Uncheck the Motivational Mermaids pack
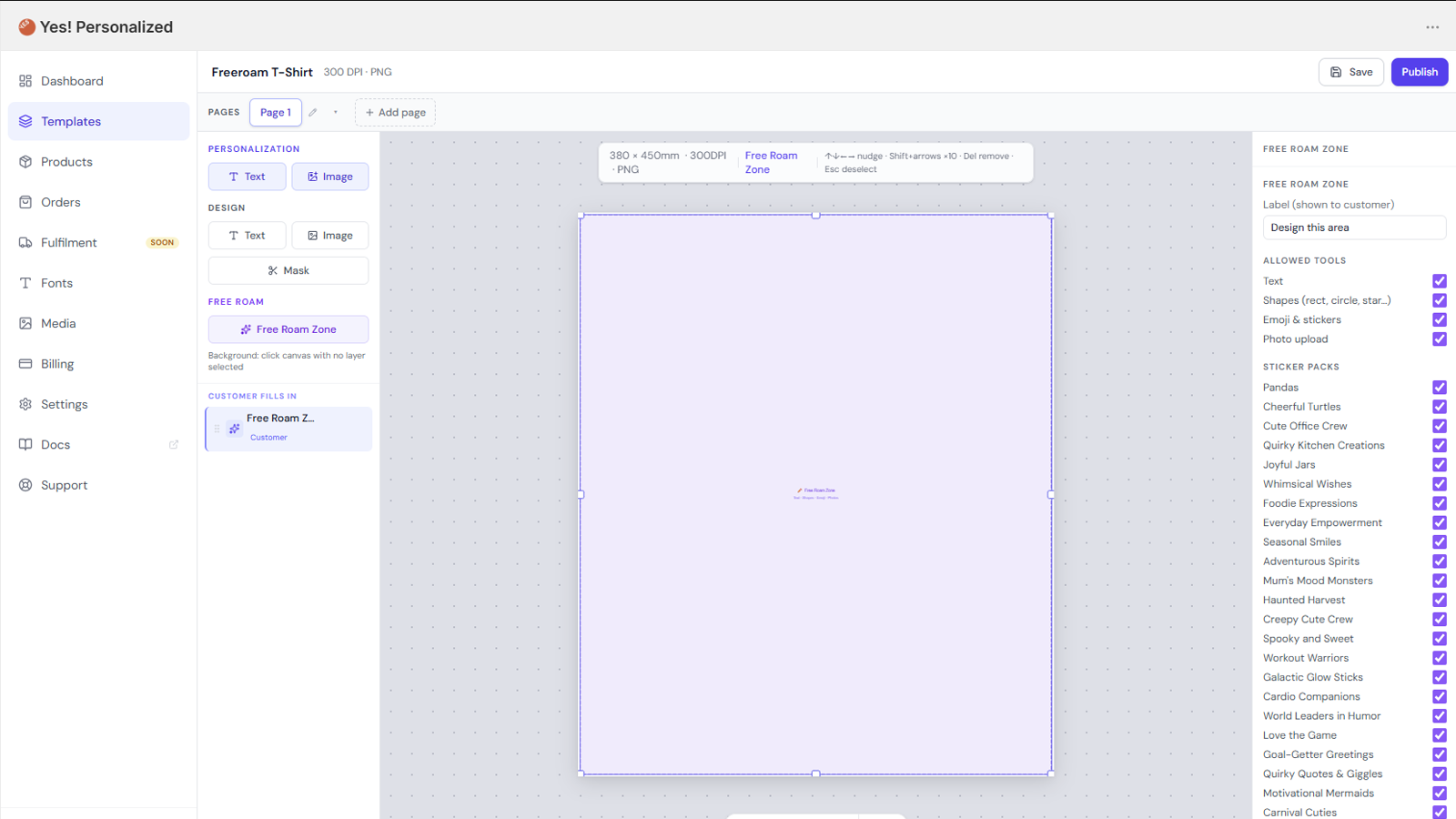This screenshot has height=819, width=1456. click(x=1440, y=794)
